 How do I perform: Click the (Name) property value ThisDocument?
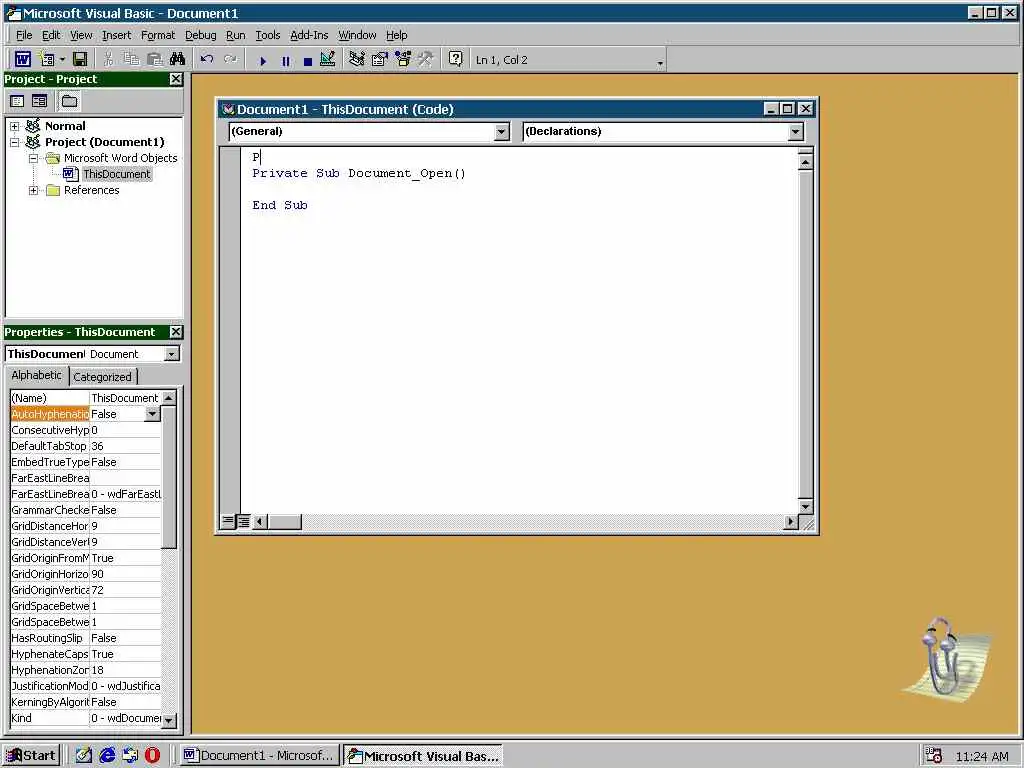[125, 398]
